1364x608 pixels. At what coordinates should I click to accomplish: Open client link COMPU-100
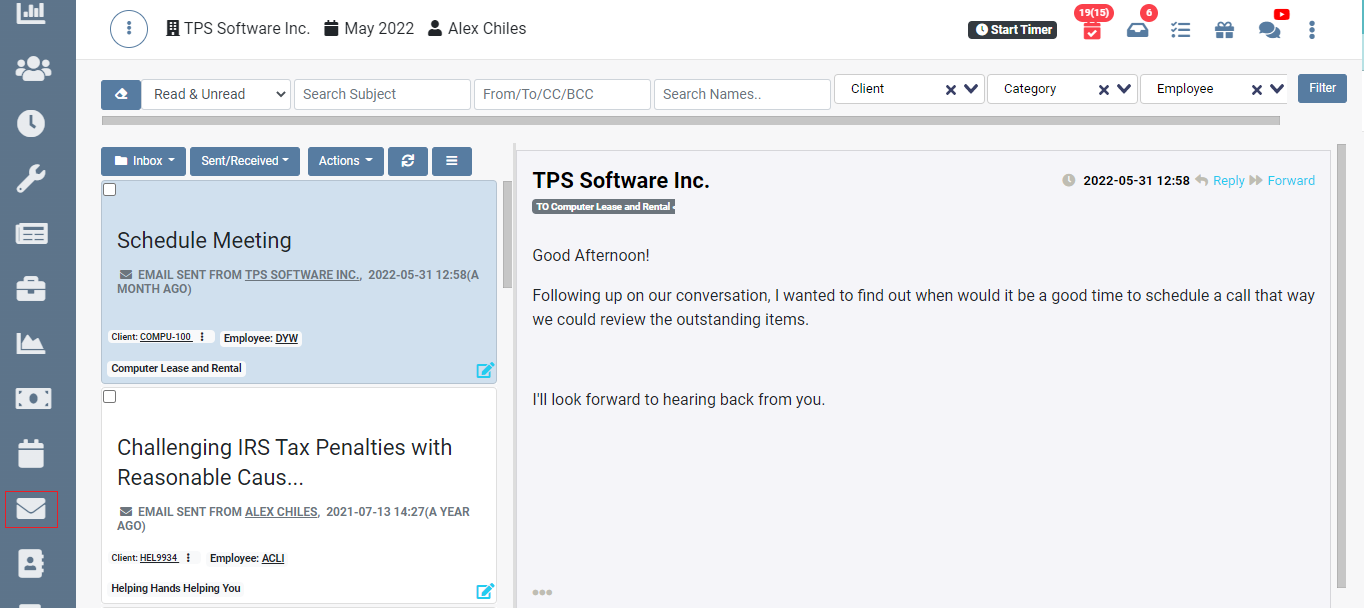tap(166, 337)
